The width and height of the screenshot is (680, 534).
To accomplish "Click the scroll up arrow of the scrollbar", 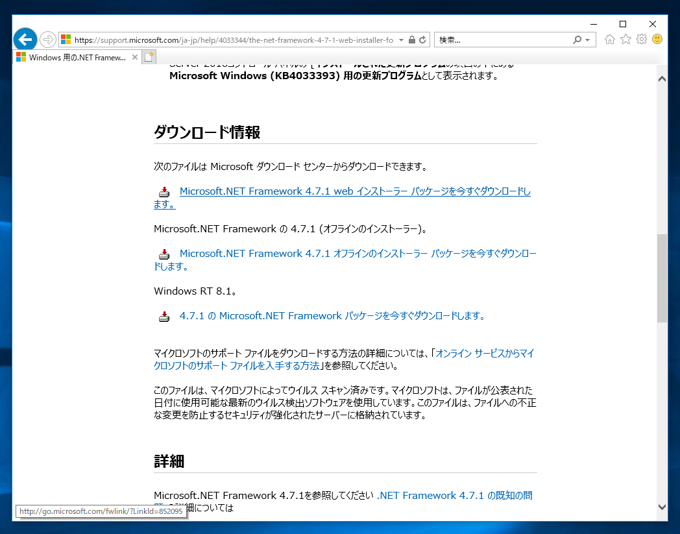I will click(x=662, y=79).
